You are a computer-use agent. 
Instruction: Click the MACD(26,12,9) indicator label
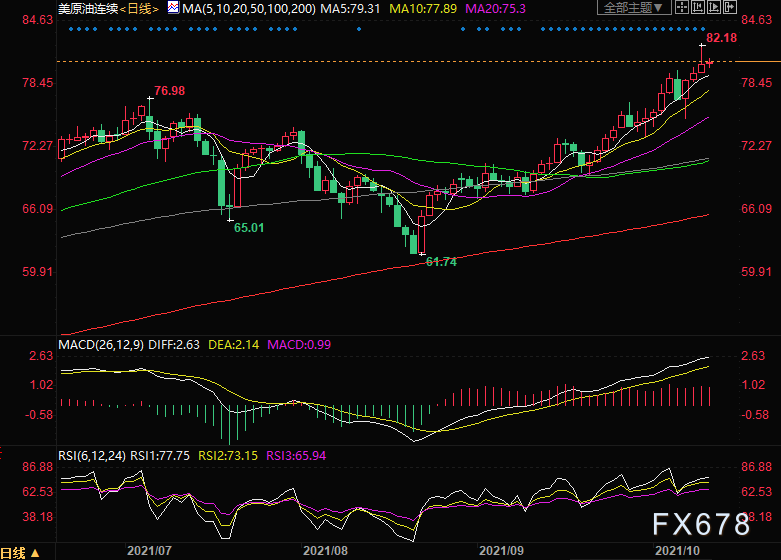click(101, 345)
